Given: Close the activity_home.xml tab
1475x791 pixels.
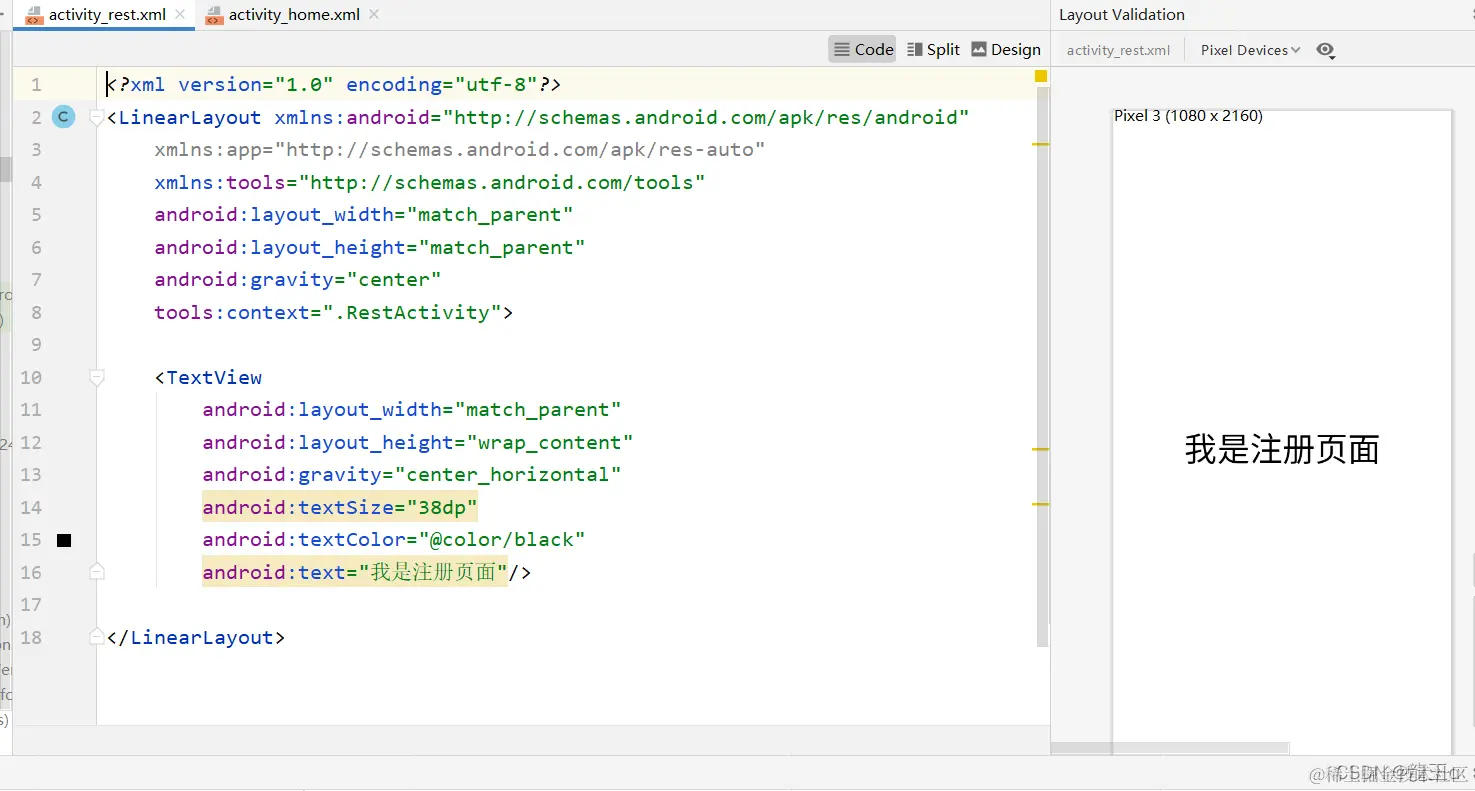Looking at the screenshot, I should pyautogui.click(x=374, y=15).
